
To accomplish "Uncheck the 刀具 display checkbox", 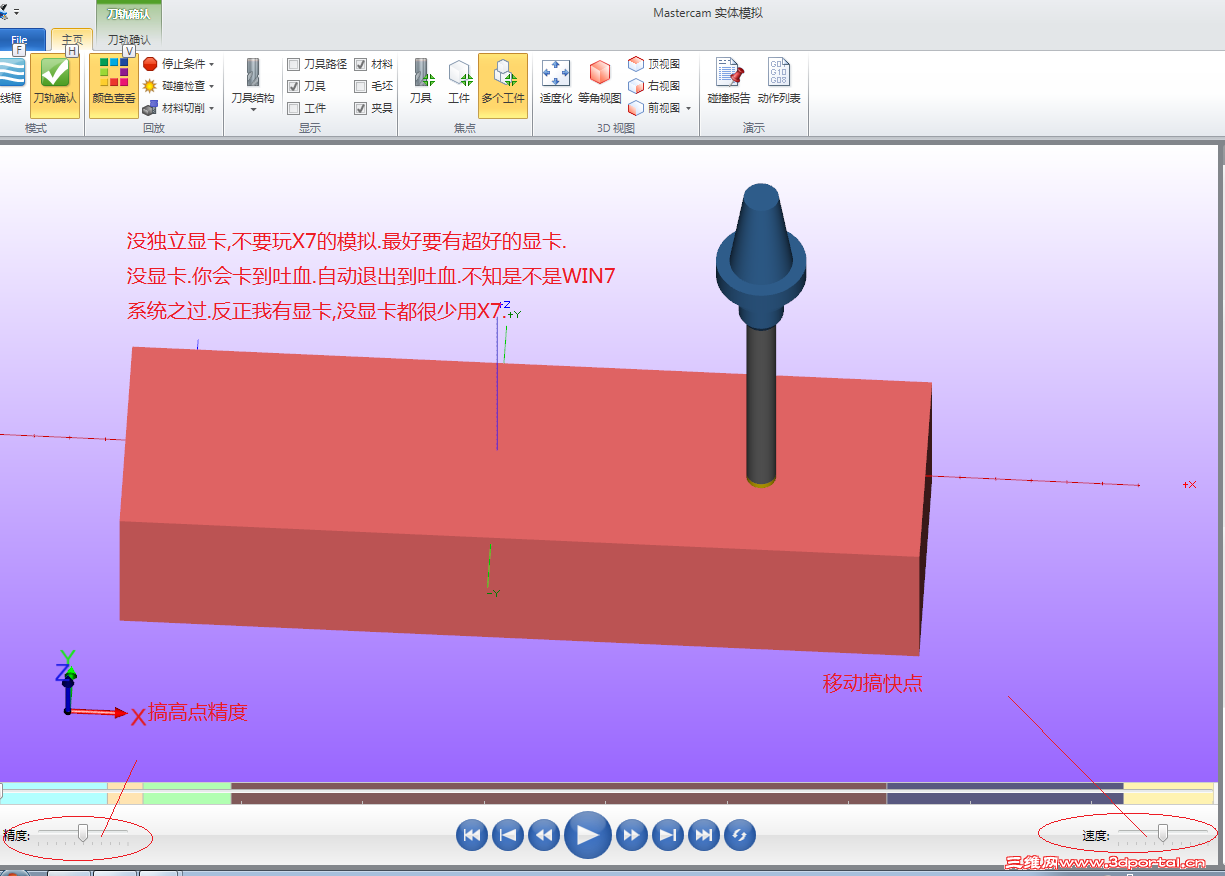I will click(x=294, y=86).
